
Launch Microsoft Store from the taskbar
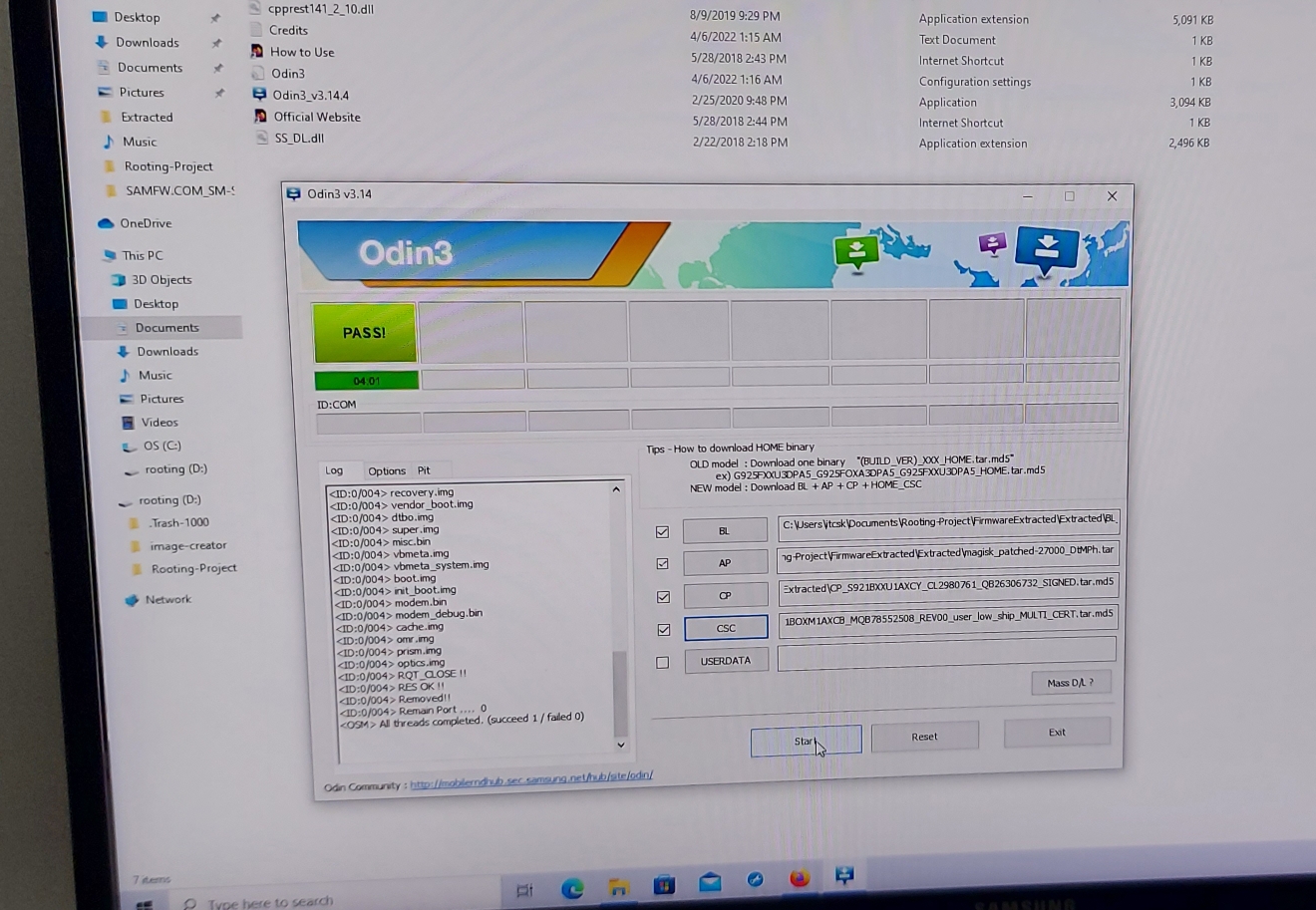[664, 884]
